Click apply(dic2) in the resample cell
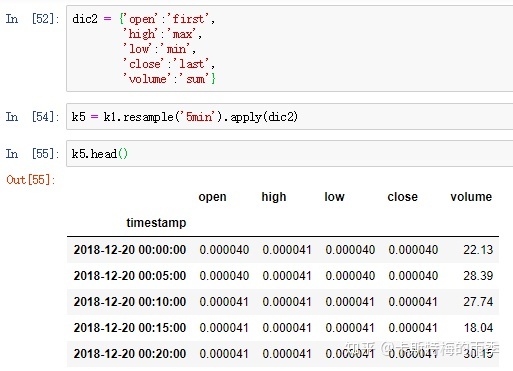This screenshot has height=371, width=513. tap(264, 117)
